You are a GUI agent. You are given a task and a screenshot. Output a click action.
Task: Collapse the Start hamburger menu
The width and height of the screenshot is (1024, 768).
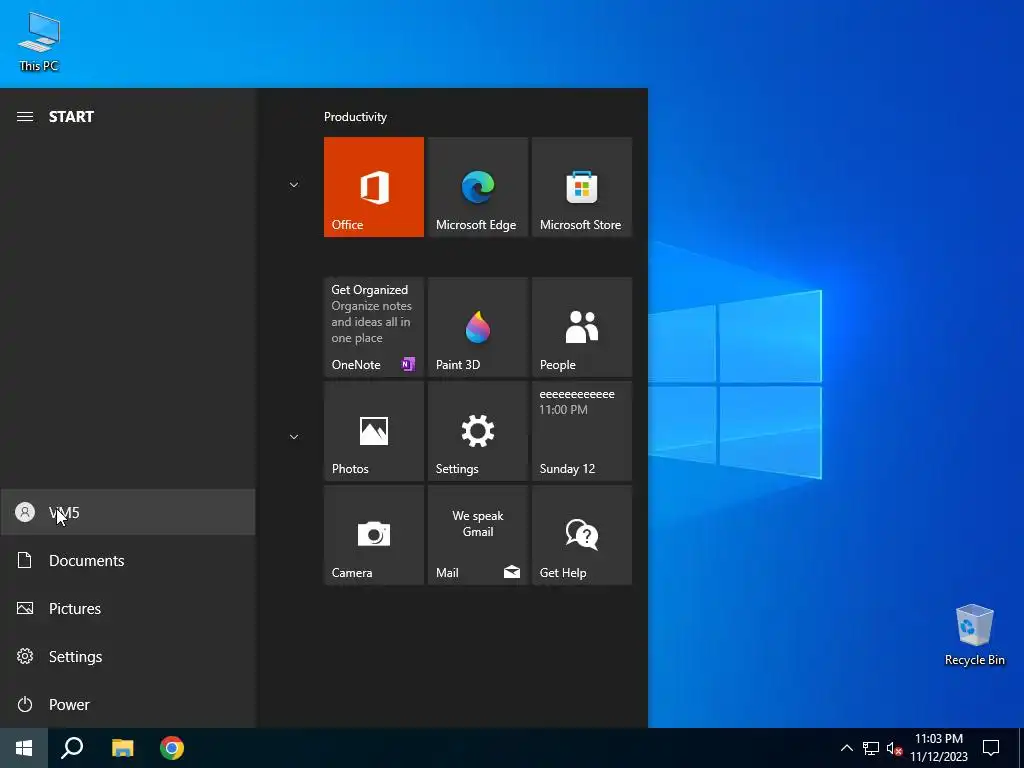tap(25, 117)
